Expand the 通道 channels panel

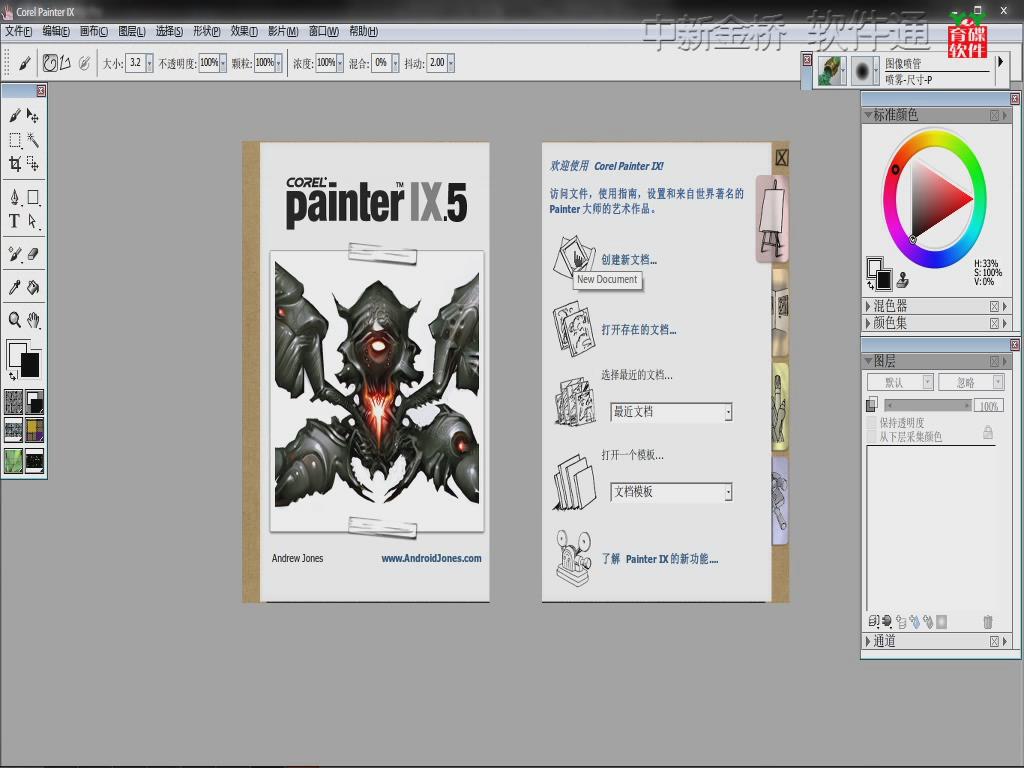tap(869, 641)
